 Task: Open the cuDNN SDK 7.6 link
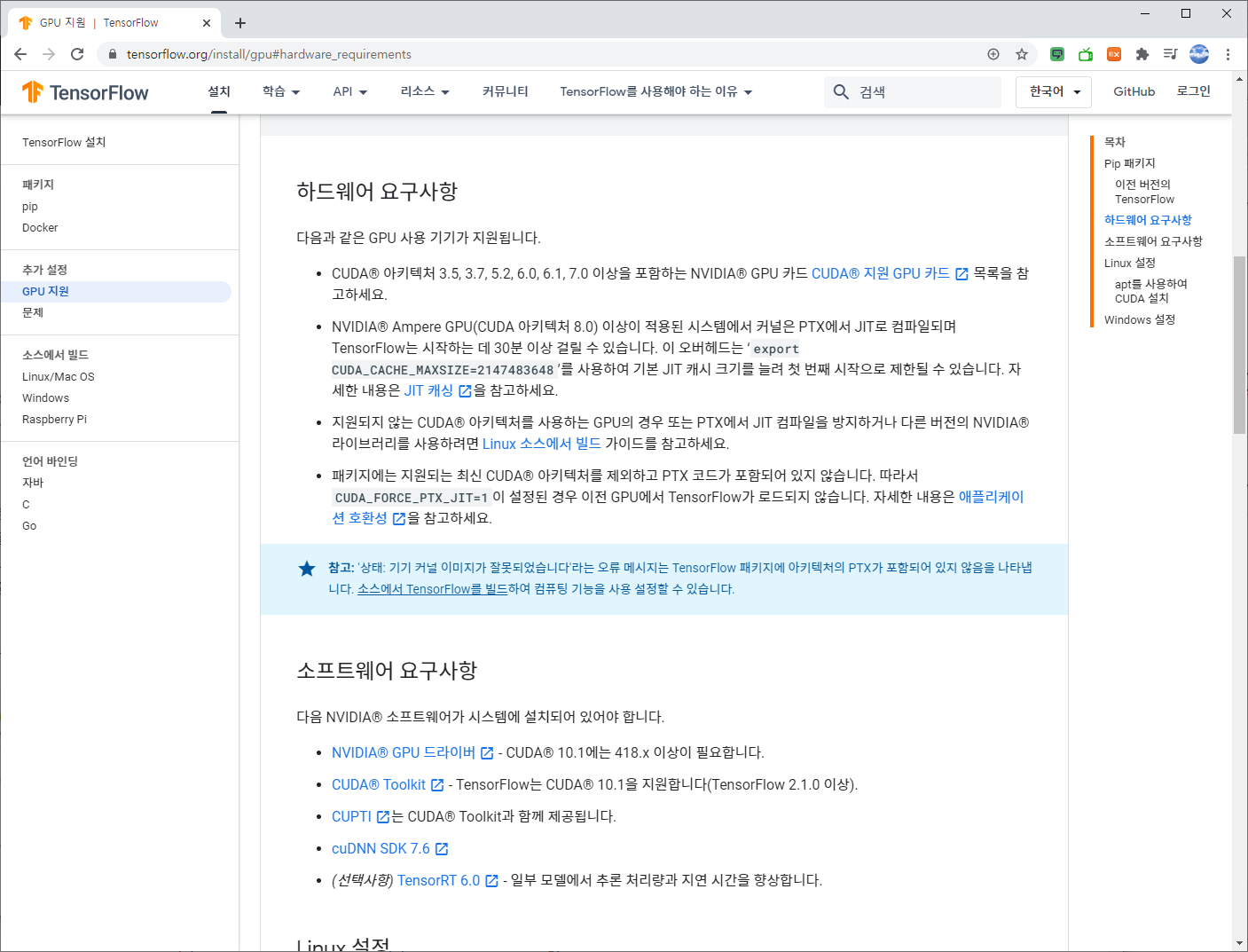[x=381, y=849]
